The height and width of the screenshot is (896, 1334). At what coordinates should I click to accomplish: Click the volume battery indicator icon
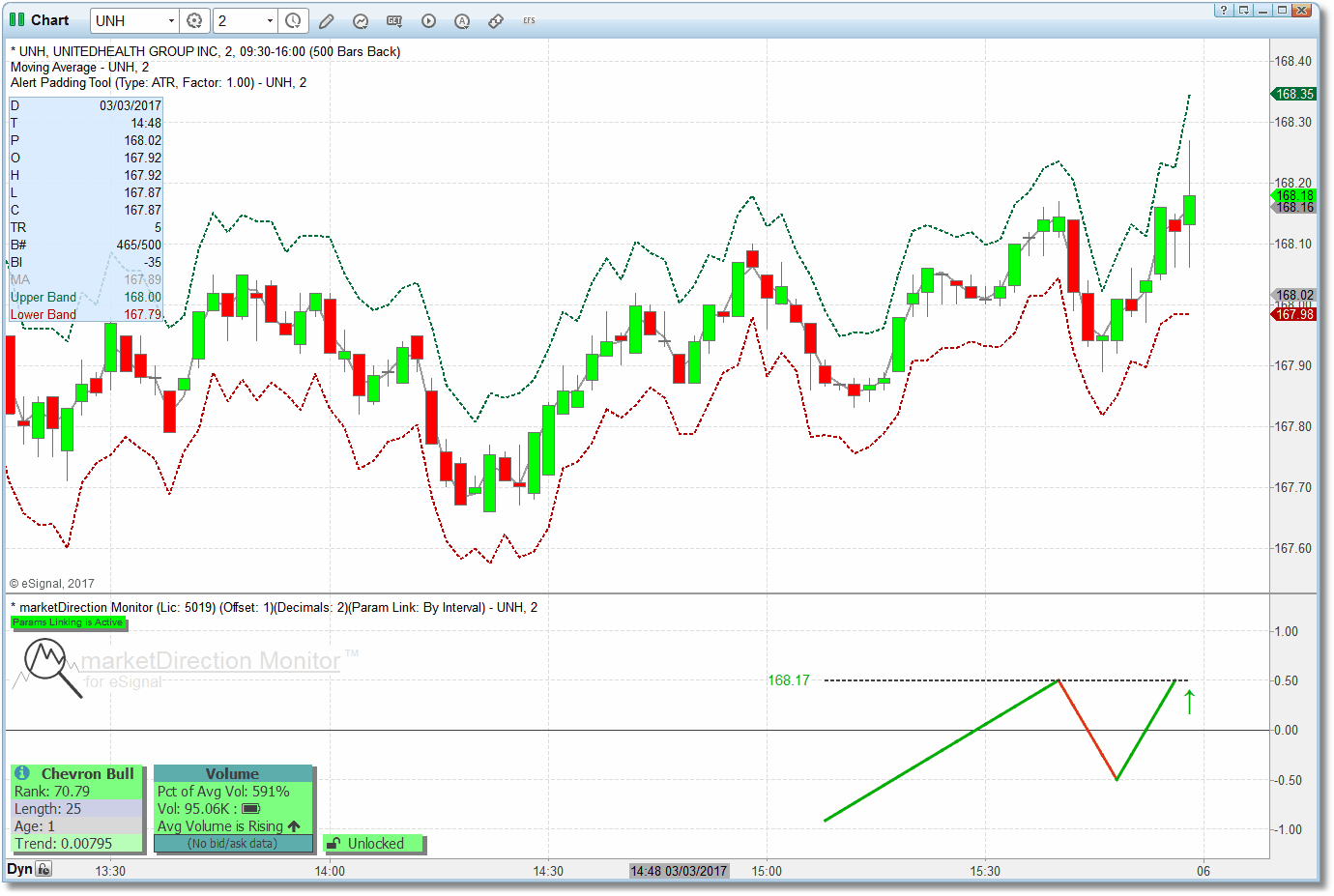251,809
